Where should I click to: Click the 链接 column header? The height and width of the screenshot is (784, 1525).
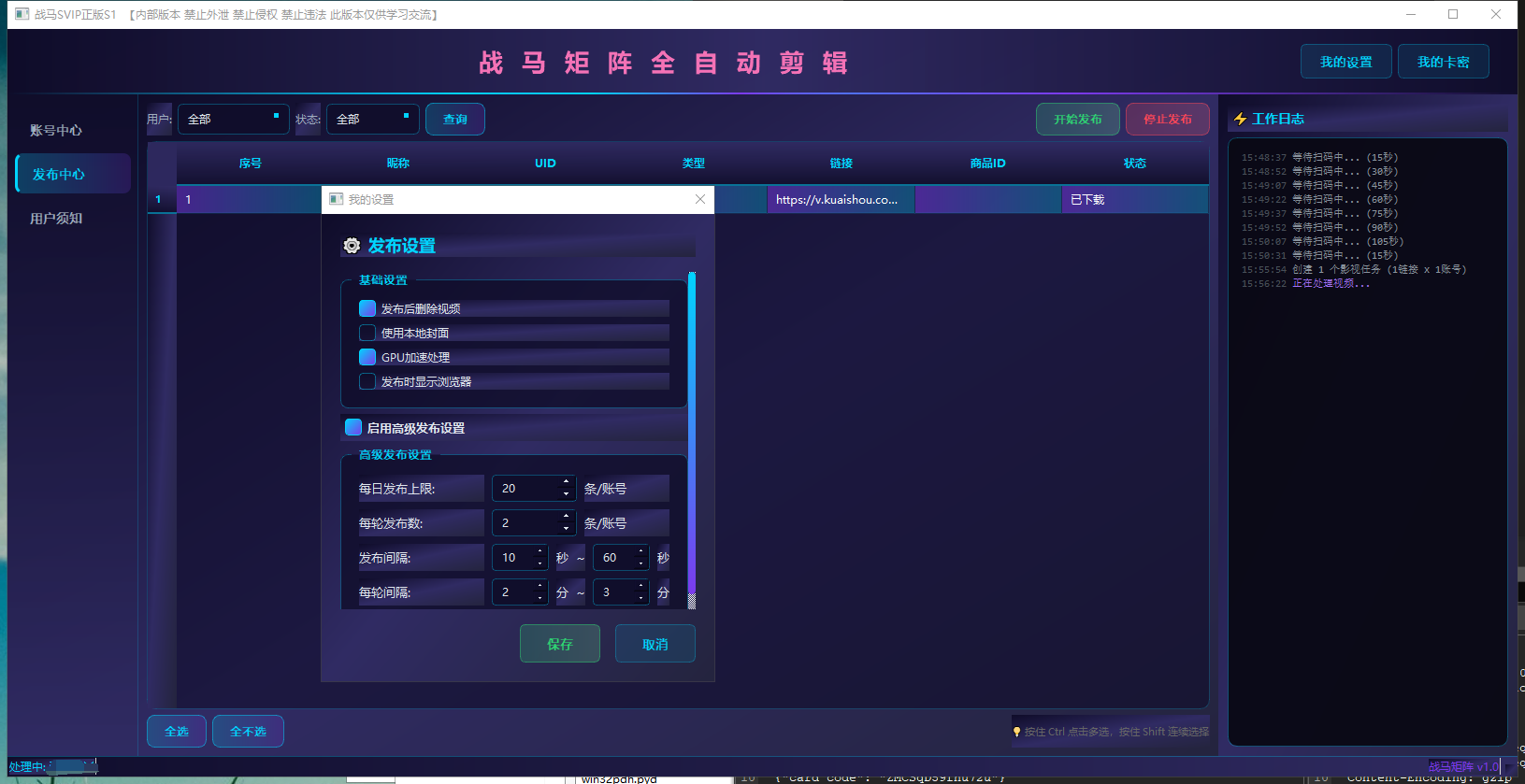pyautogui.click(x=841, y=163)
